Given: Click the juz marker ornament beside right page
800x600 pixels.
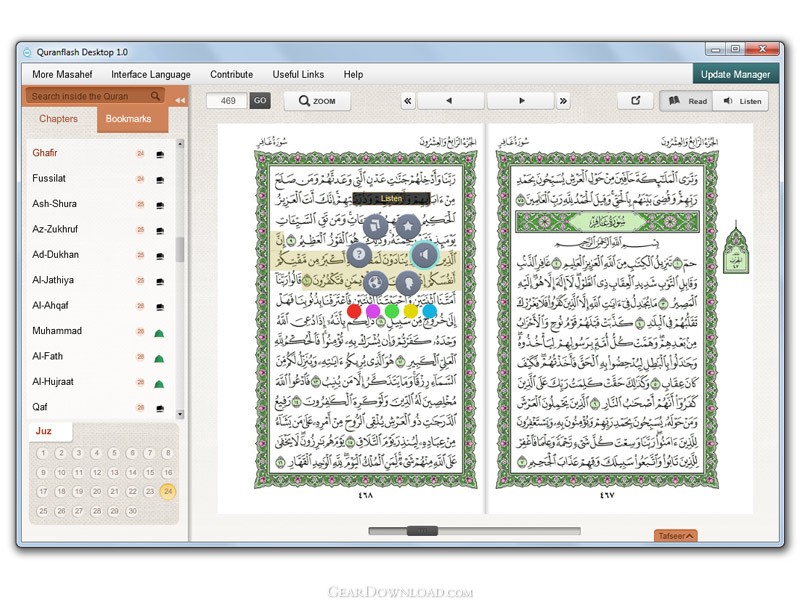Looking at the screenshot, I should [736, 248].
